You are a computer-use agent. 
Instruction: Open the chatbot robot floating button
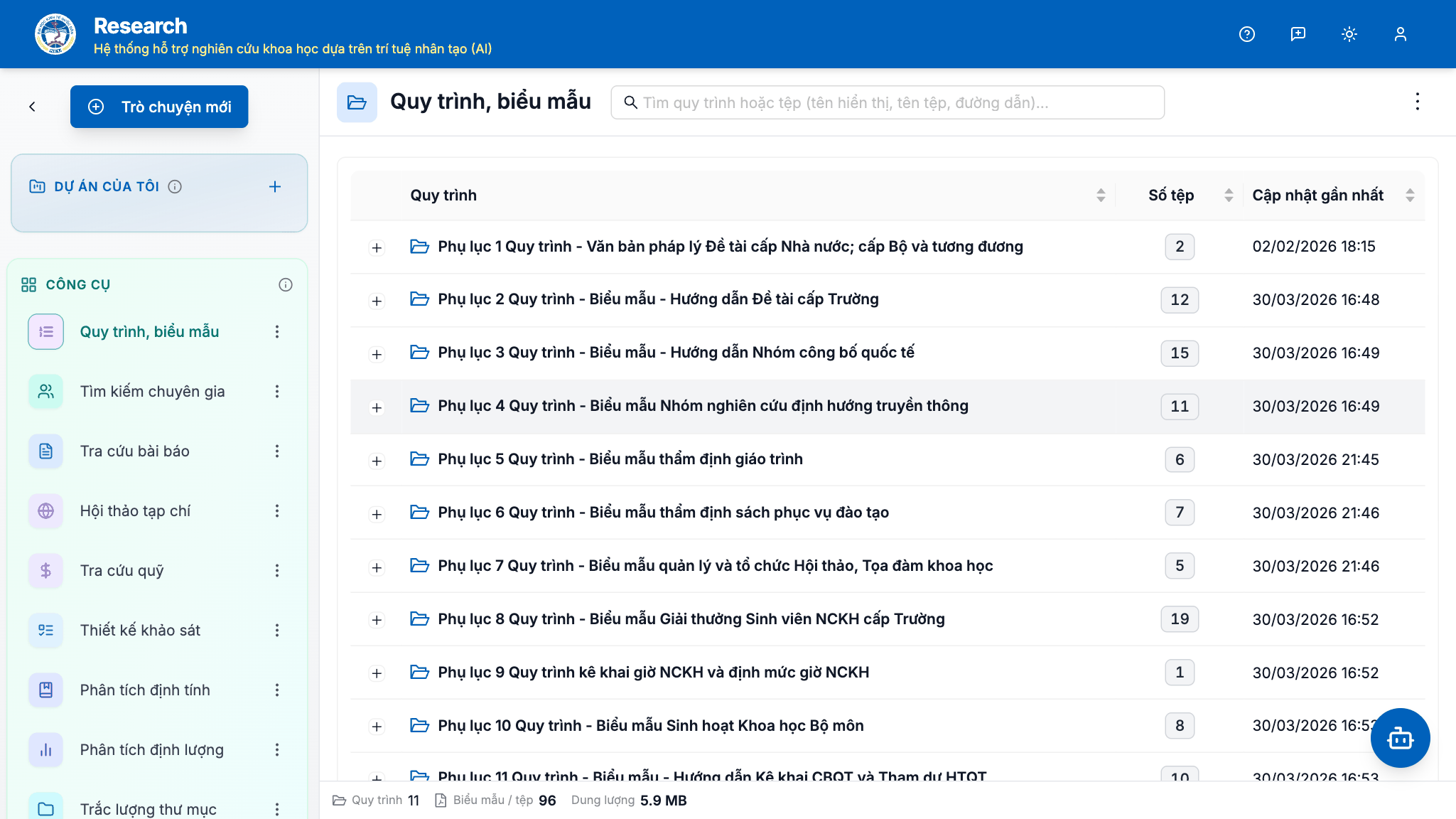(1400, 738)
